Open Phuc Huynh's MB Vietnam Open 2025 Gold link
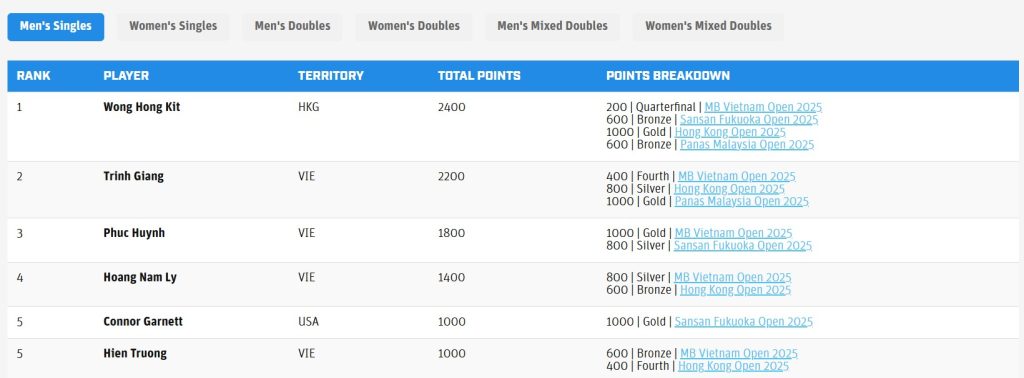This screenshot has width=1024, height=378. [733, 233]
